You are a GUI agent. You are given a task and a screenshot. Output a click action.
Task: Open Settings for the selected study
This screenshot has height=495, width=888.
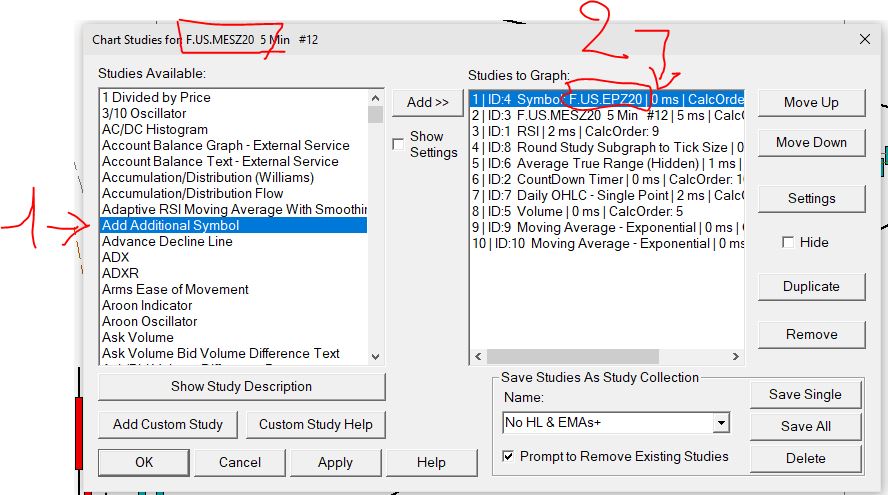coord(811,198)
